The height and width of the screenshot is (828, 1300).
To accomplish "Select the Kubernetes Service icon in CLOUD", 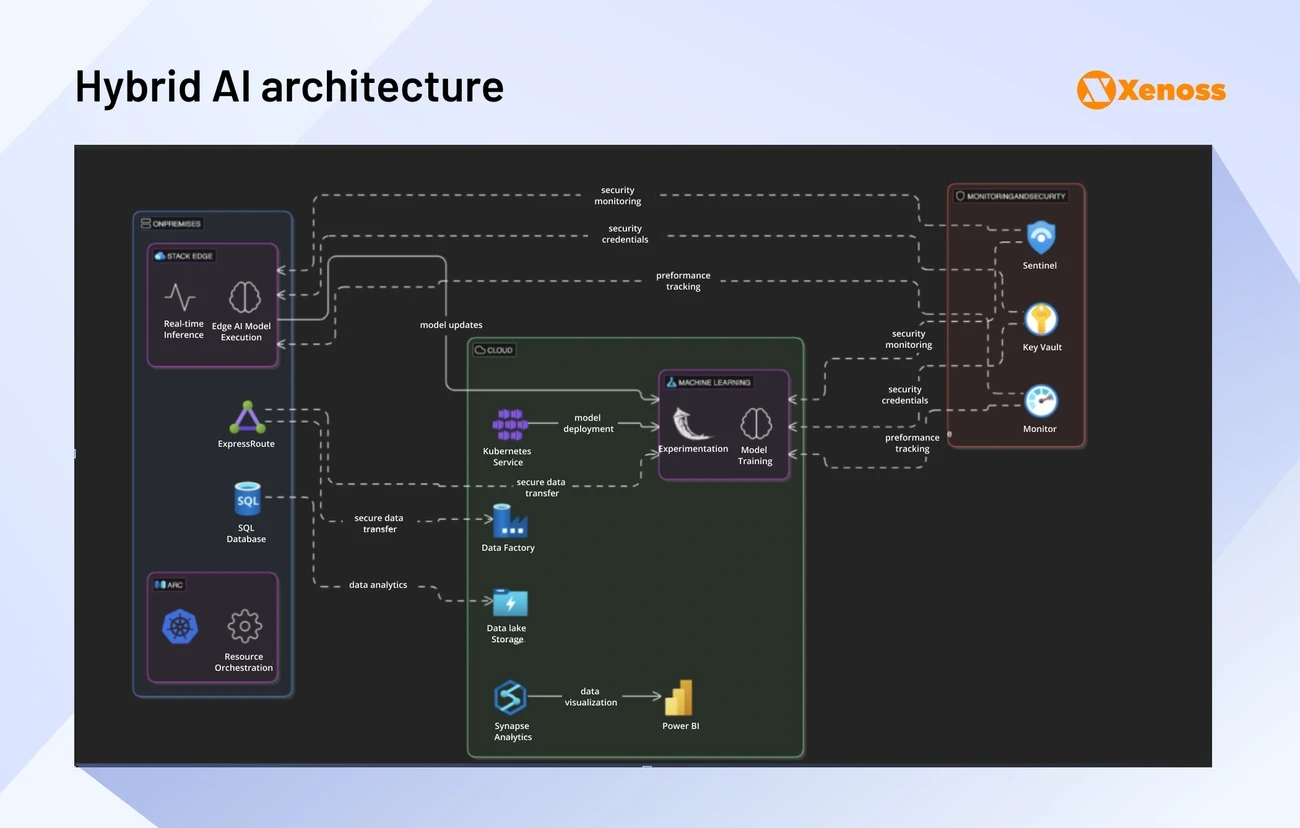I will (507, 423).
